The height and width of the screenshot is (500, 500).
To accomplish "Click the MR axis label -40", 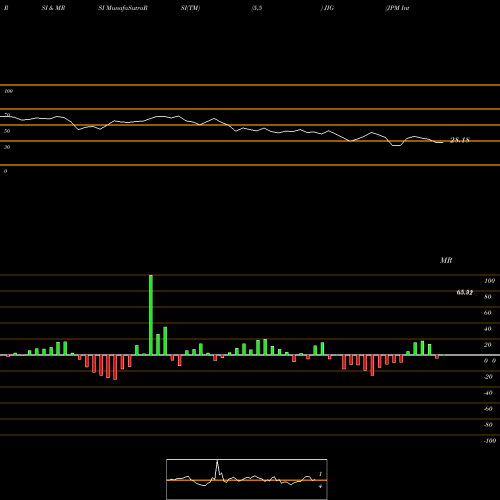I will [488, 393].
